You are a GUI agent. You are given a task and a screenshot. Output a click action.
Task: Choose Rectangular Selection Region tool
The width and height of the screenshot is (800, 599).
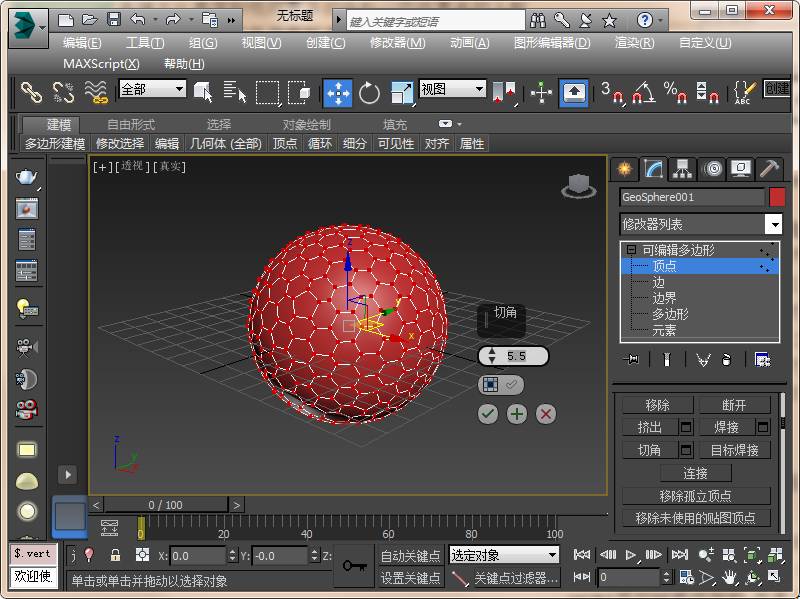coord(267,93)
